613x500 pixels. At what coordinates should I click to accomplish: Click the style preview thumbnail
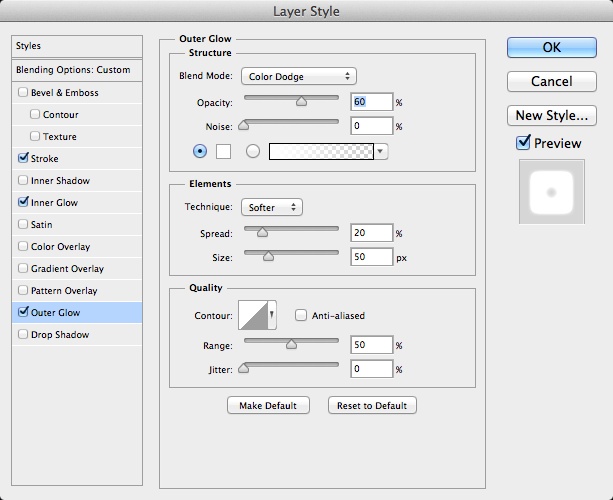tap(544, 192)
